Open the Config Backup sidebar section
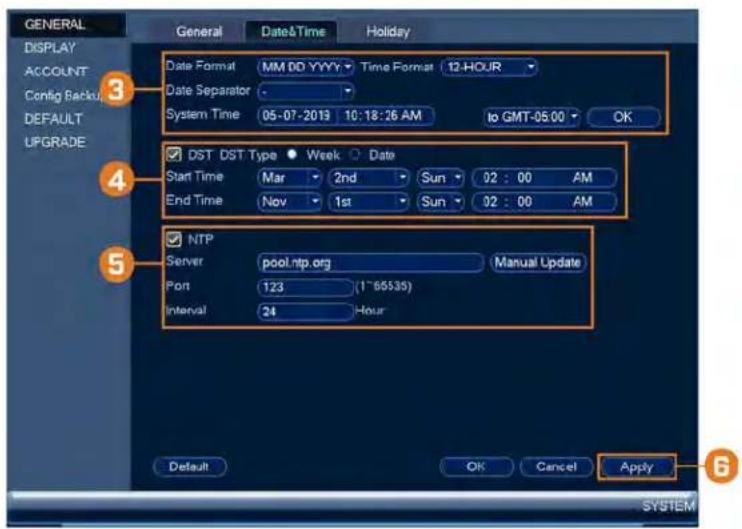This screenshot has height=529, width=742. click(62, 96)
